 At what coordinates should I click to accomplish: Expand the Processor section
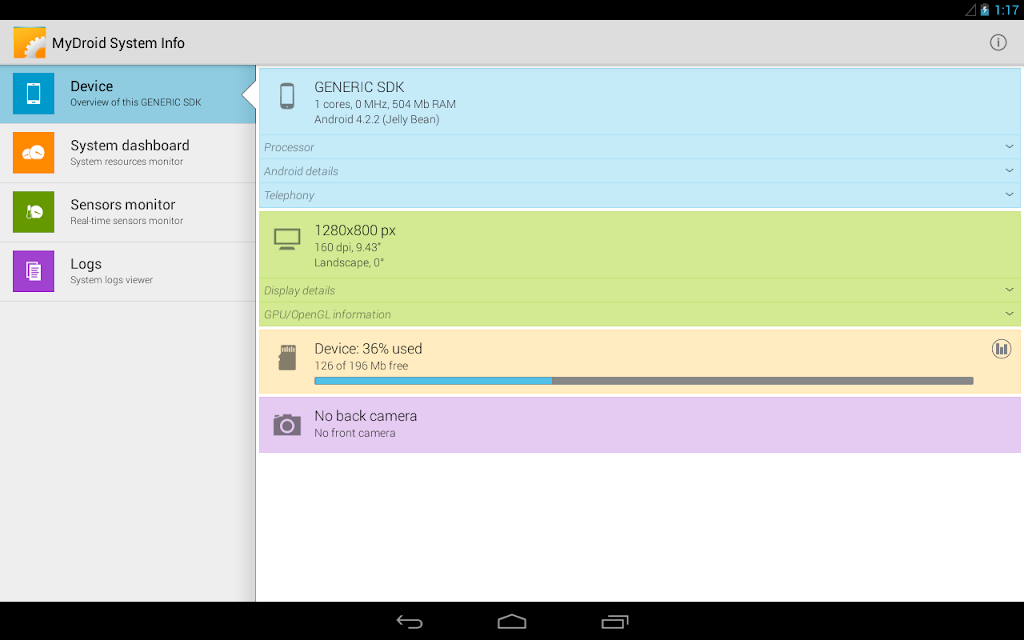[x=640, y=147]
